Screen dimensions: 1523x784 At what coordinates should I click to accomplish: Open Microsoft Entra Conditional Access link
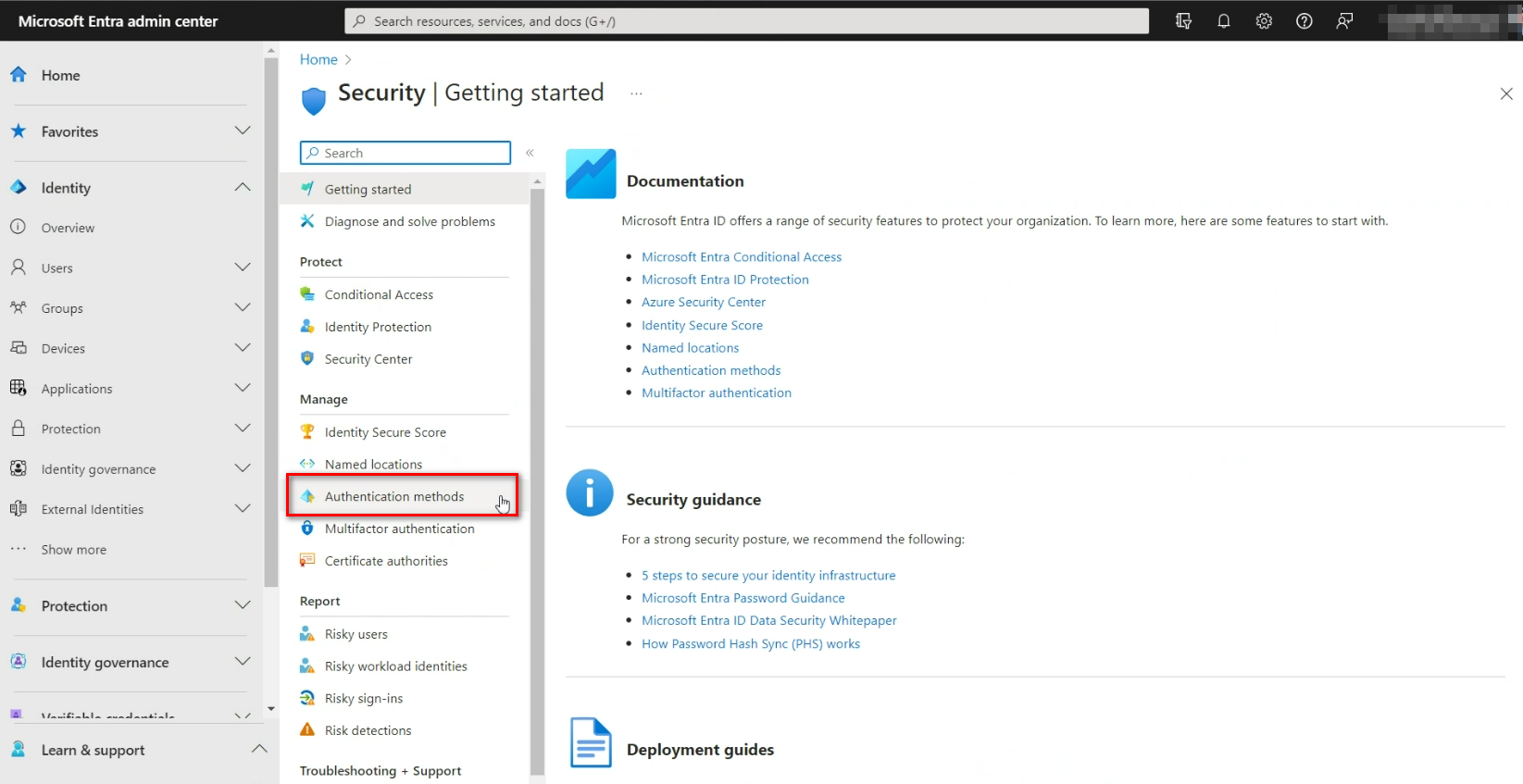click(742, 256)
